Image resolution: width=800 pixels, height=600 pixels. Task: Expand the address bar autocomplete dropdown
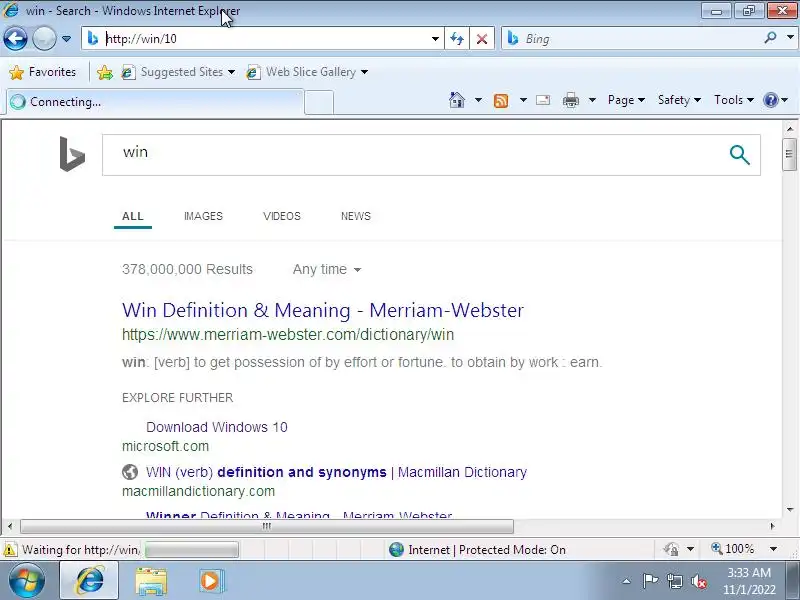[x=435, y=39]
